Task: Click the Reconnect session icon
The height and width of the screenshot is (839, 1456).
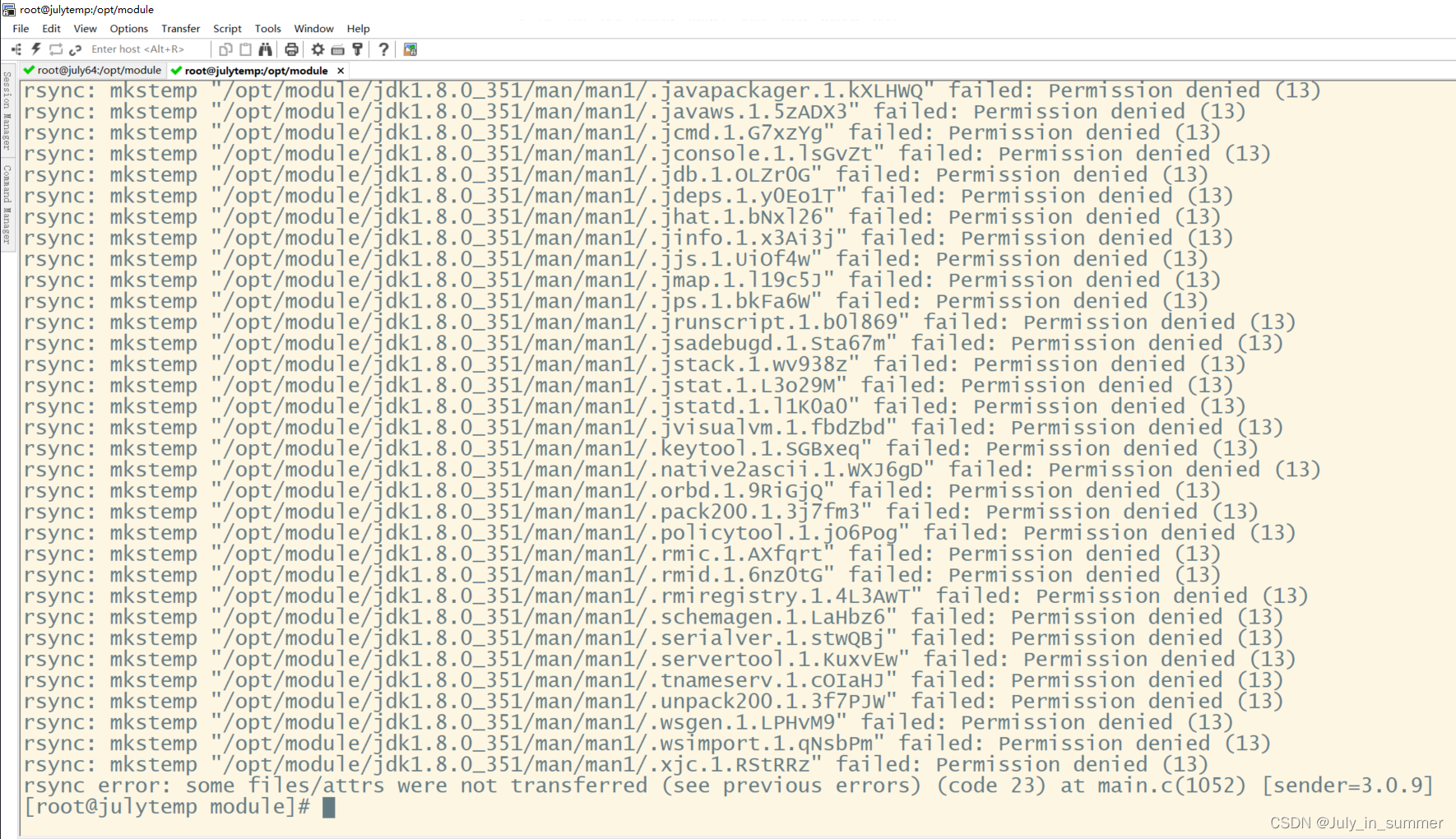Action: tap(56, 49)
